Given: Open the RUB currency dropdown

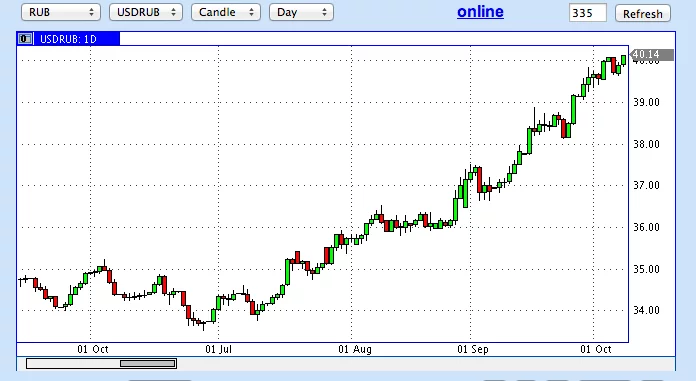Looking at the screenshot, I should coord(61,12).
